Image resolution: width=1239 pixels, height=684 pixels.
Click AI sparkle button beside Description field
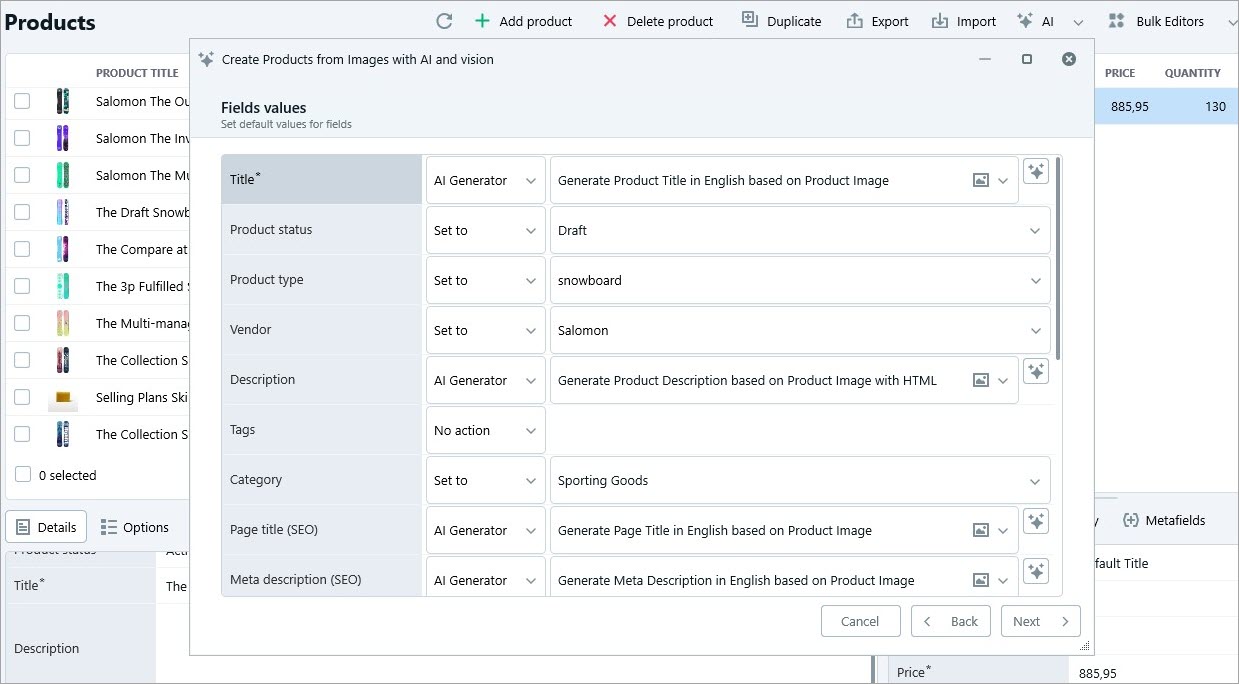[1036, 371]
